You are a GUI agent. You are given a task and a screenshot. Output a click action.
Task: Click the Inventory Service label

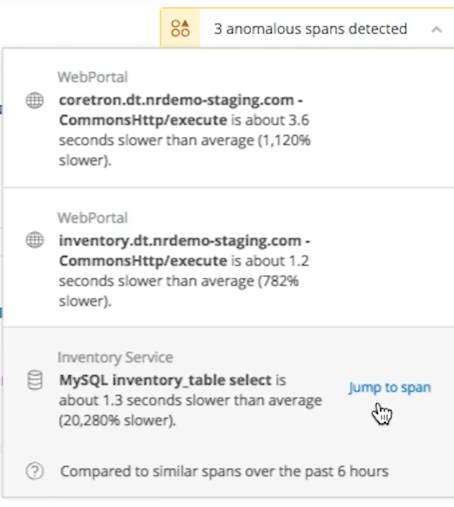115,357
